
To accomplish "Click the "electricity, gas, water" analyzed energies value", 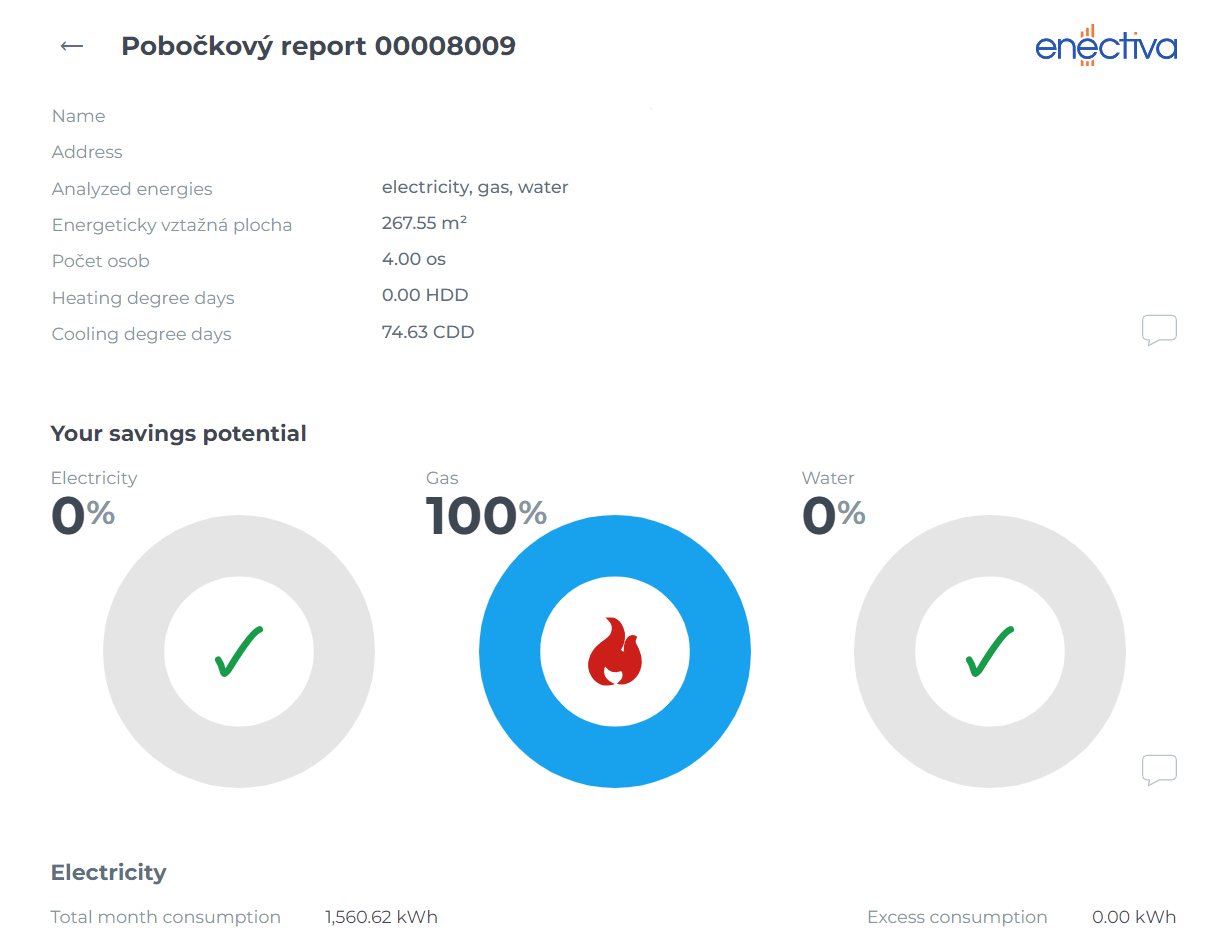I will [475, 187].
